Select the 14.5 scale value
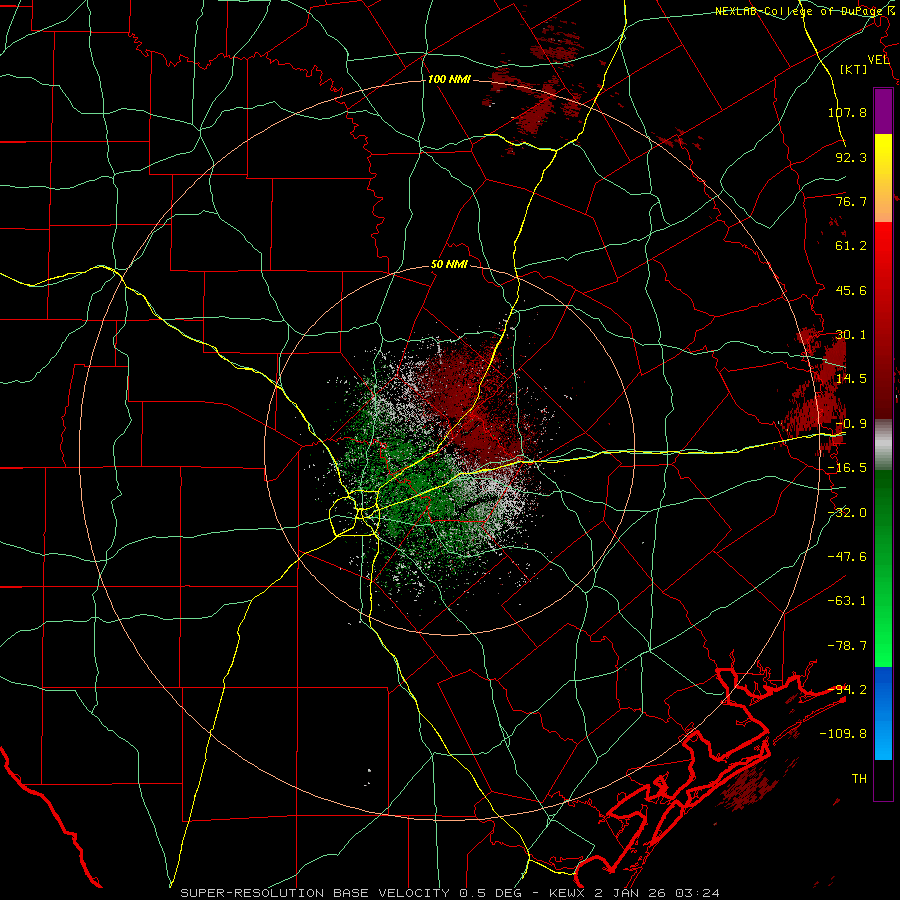Viewport: 900px width, 900px height. pos(851,379)
